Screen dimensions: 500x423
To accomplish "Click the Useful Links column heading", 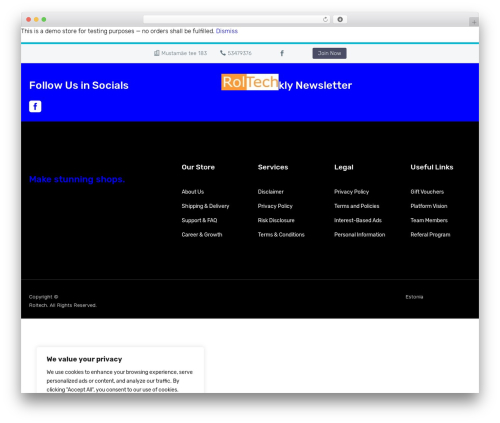I will (432, 167).
